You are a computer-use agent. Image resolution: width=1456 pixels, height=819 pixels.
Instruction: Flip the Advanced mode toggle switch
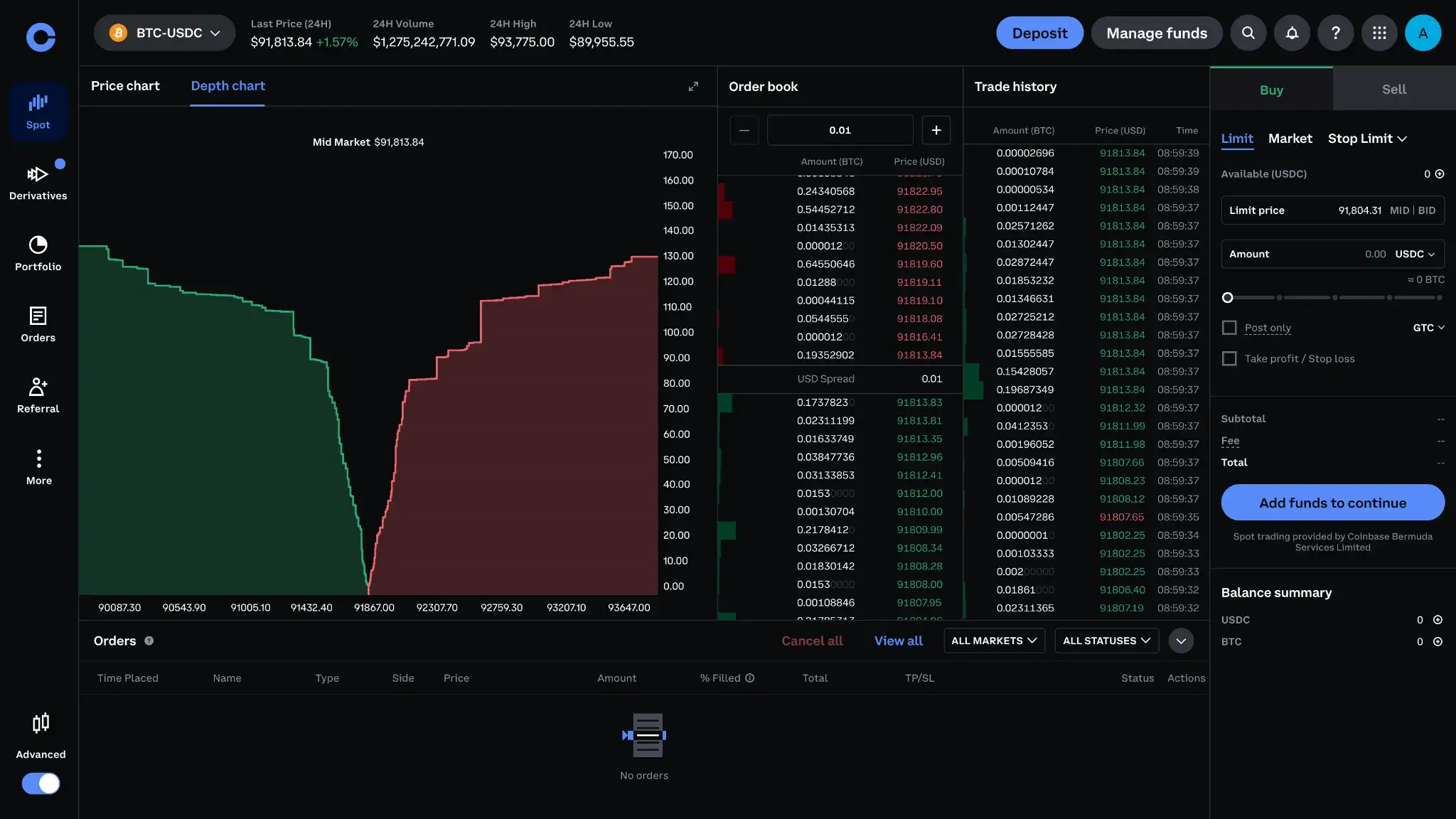click(41, 783)
